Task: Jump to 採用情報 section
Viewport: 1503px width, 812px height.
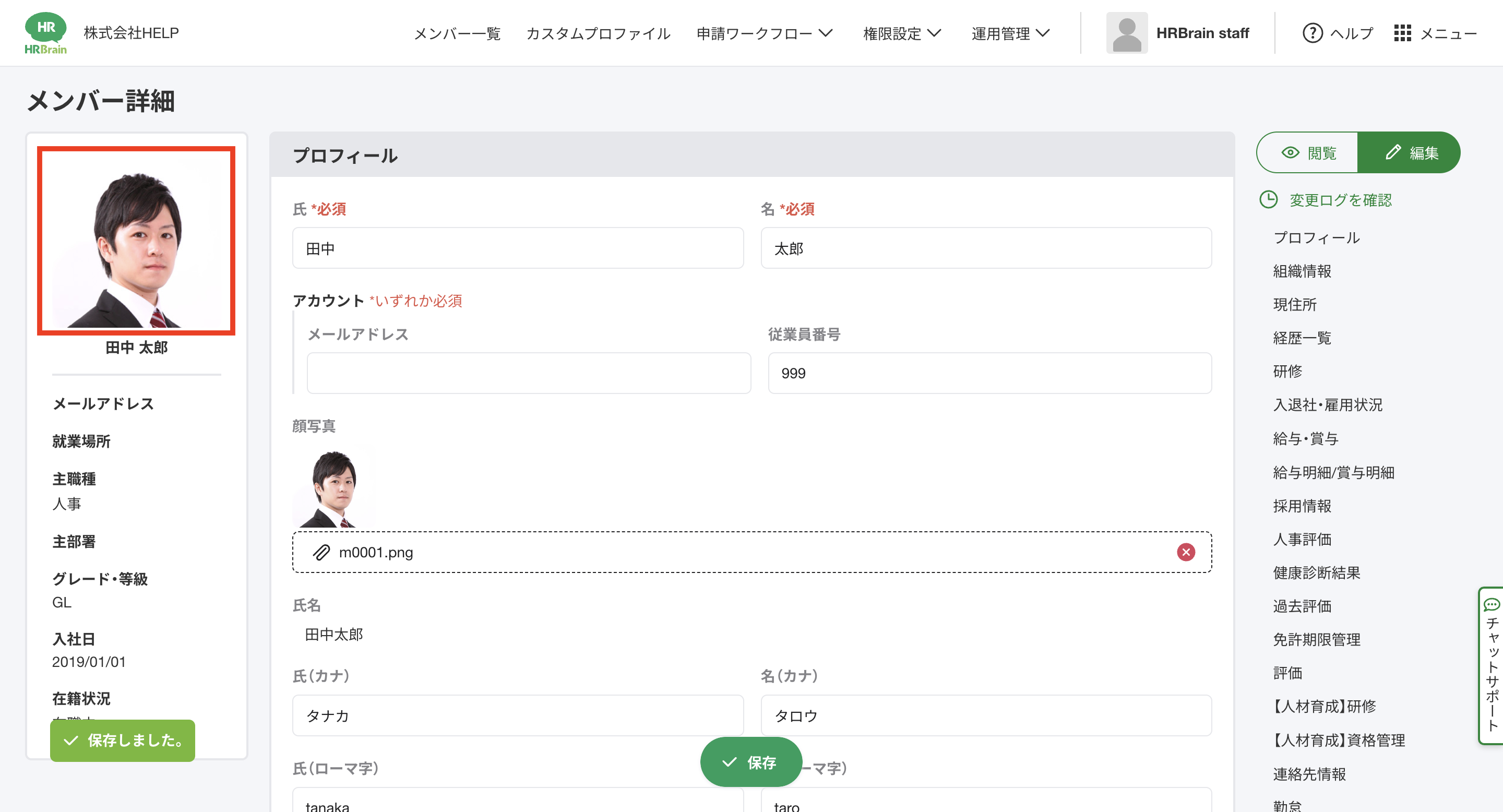Action: click(x=1302, y=506)
